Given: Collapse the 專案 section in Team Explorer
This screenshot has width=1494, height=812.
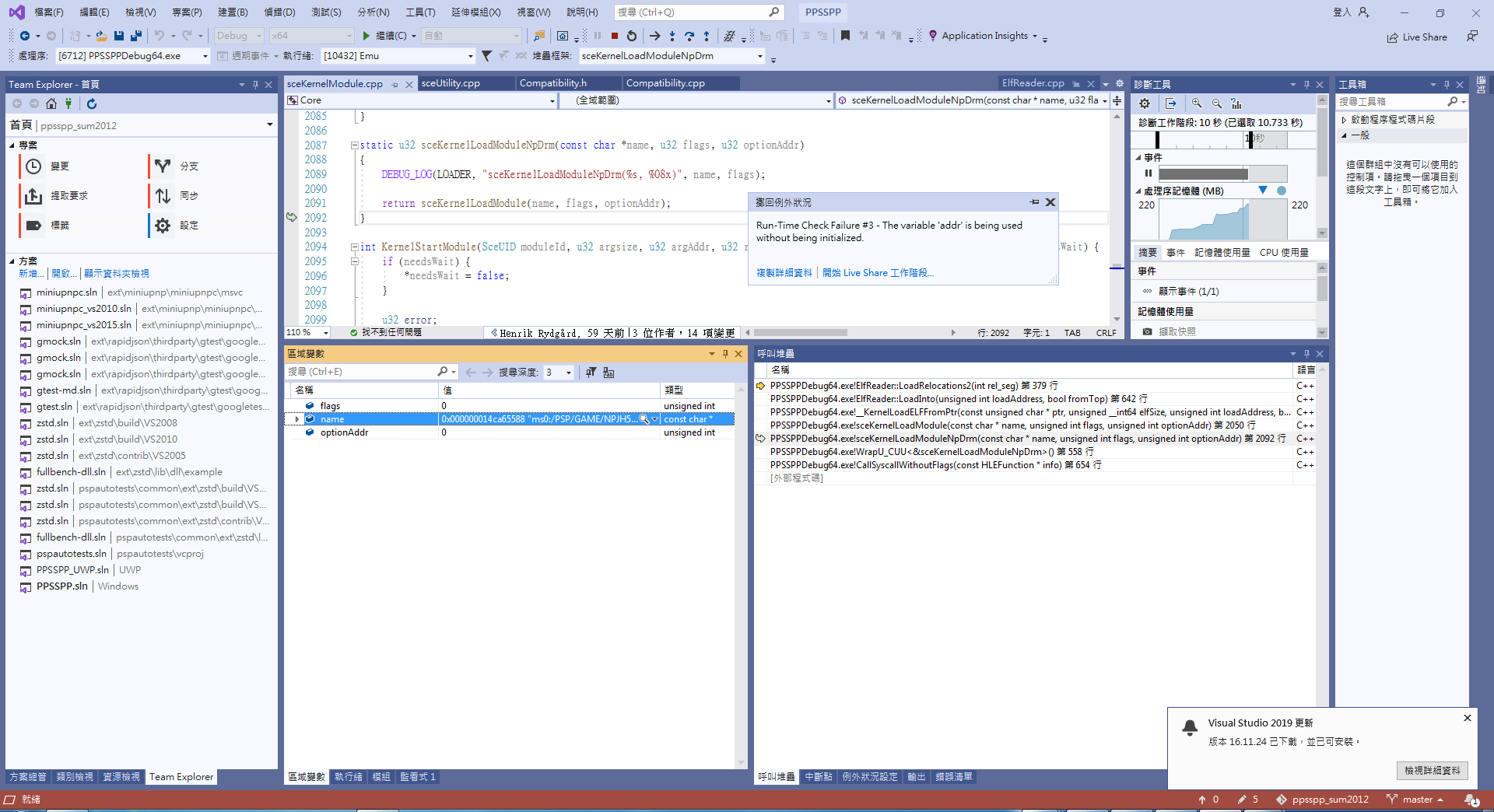Looking at the screenshot, I should click(12, 145).
